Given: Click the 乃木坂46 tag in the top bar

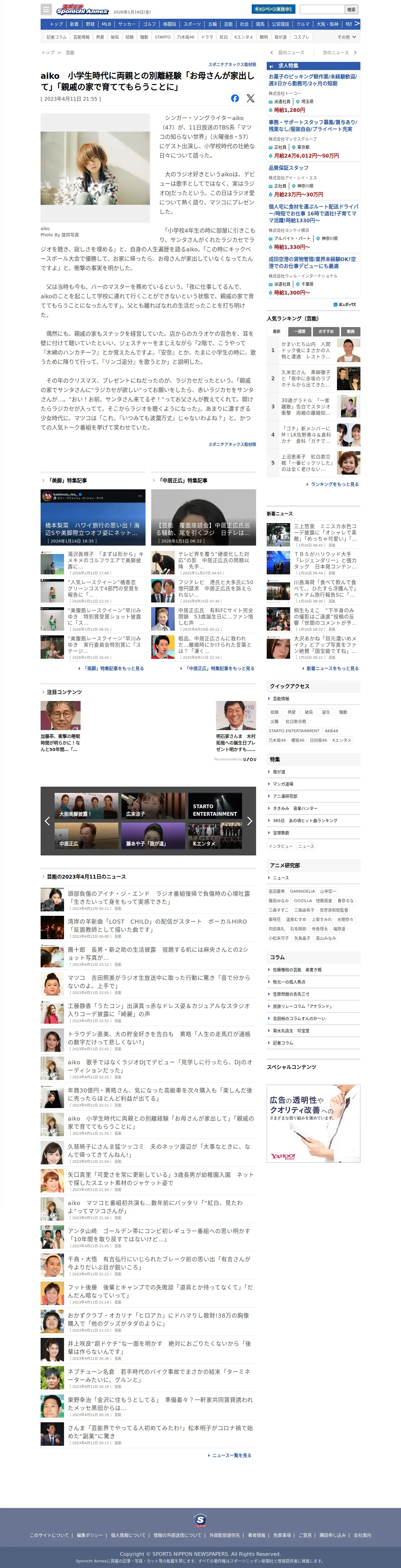Looking at the screenshot, I should (186, 37).
